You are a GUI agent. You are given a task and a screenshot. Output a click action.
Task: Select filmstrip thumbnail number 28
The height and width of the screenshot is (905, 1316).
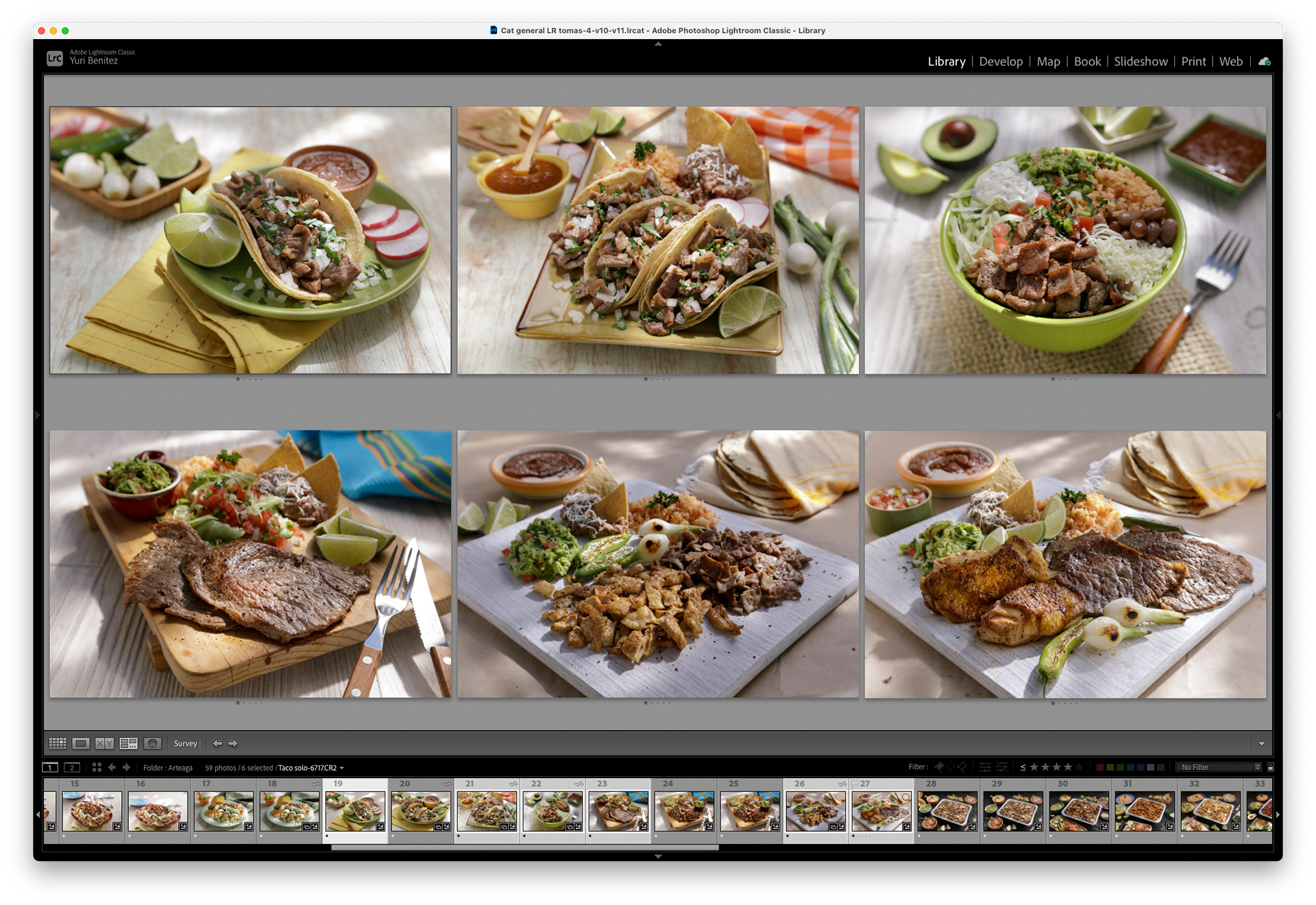(x=947, y=812)
